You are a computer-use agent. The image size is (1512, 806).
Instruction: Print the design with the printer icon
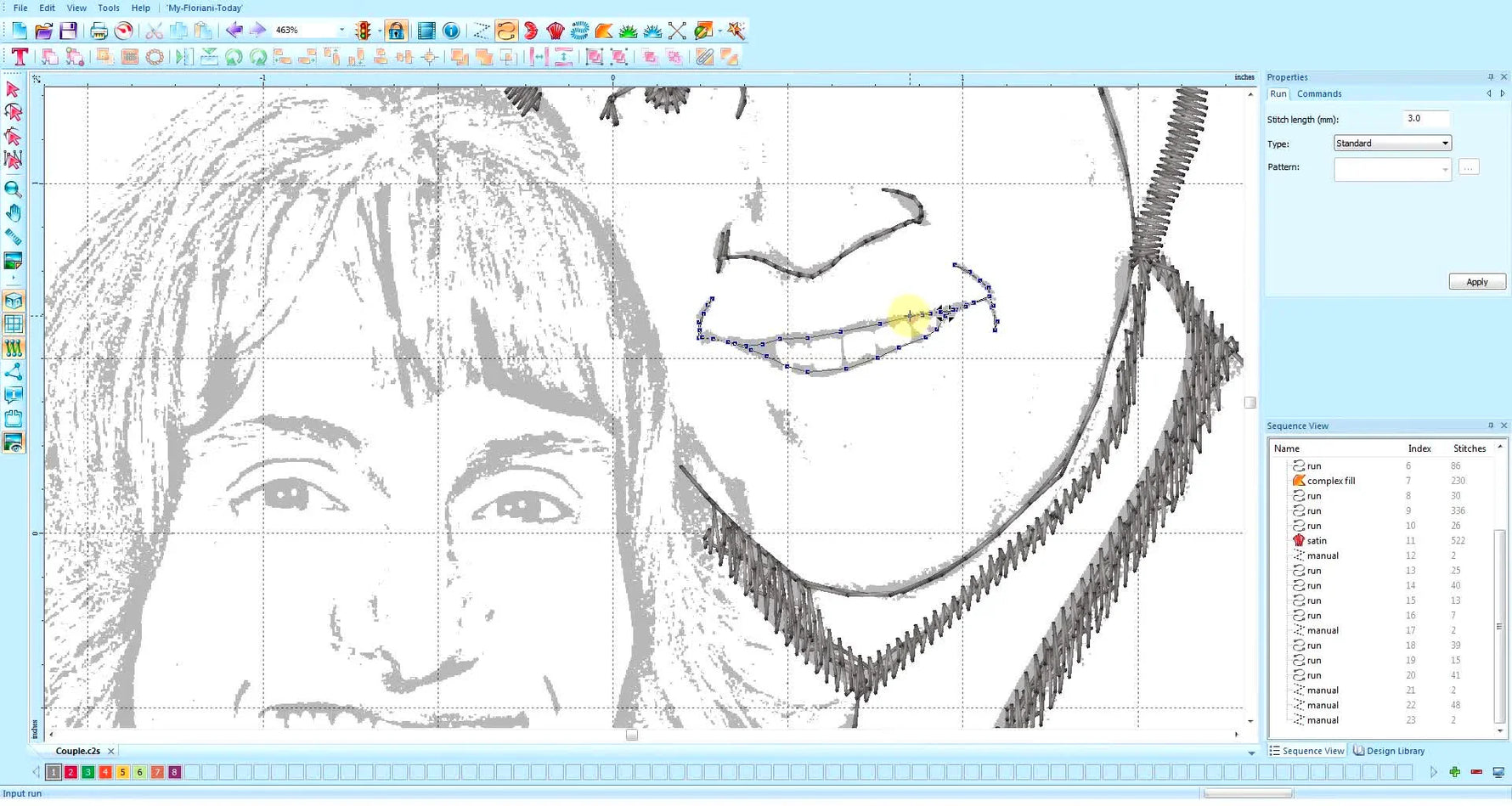point(99,31)
